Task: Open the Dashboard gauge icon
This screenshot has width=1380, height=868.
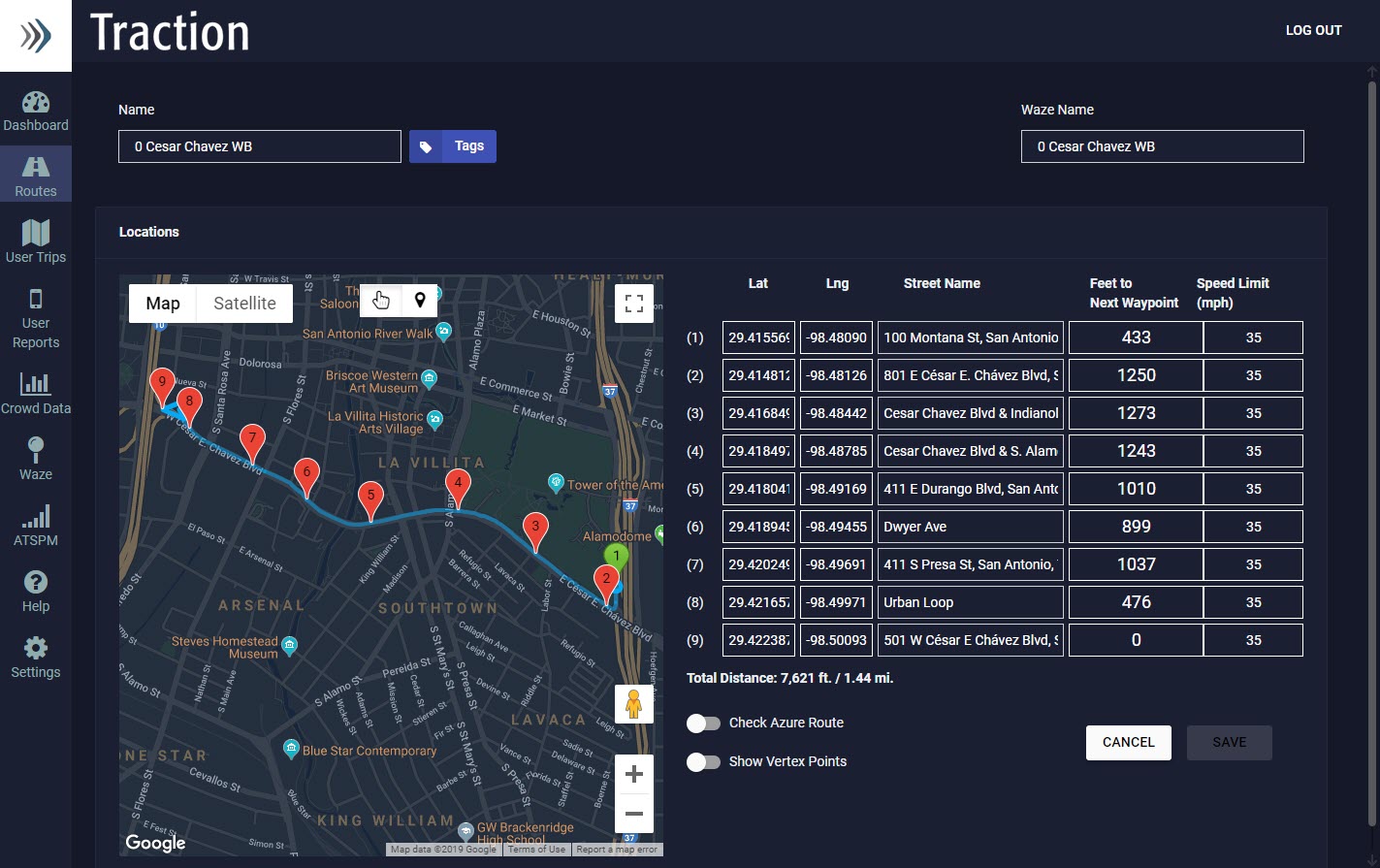Action: click(36, 103)
